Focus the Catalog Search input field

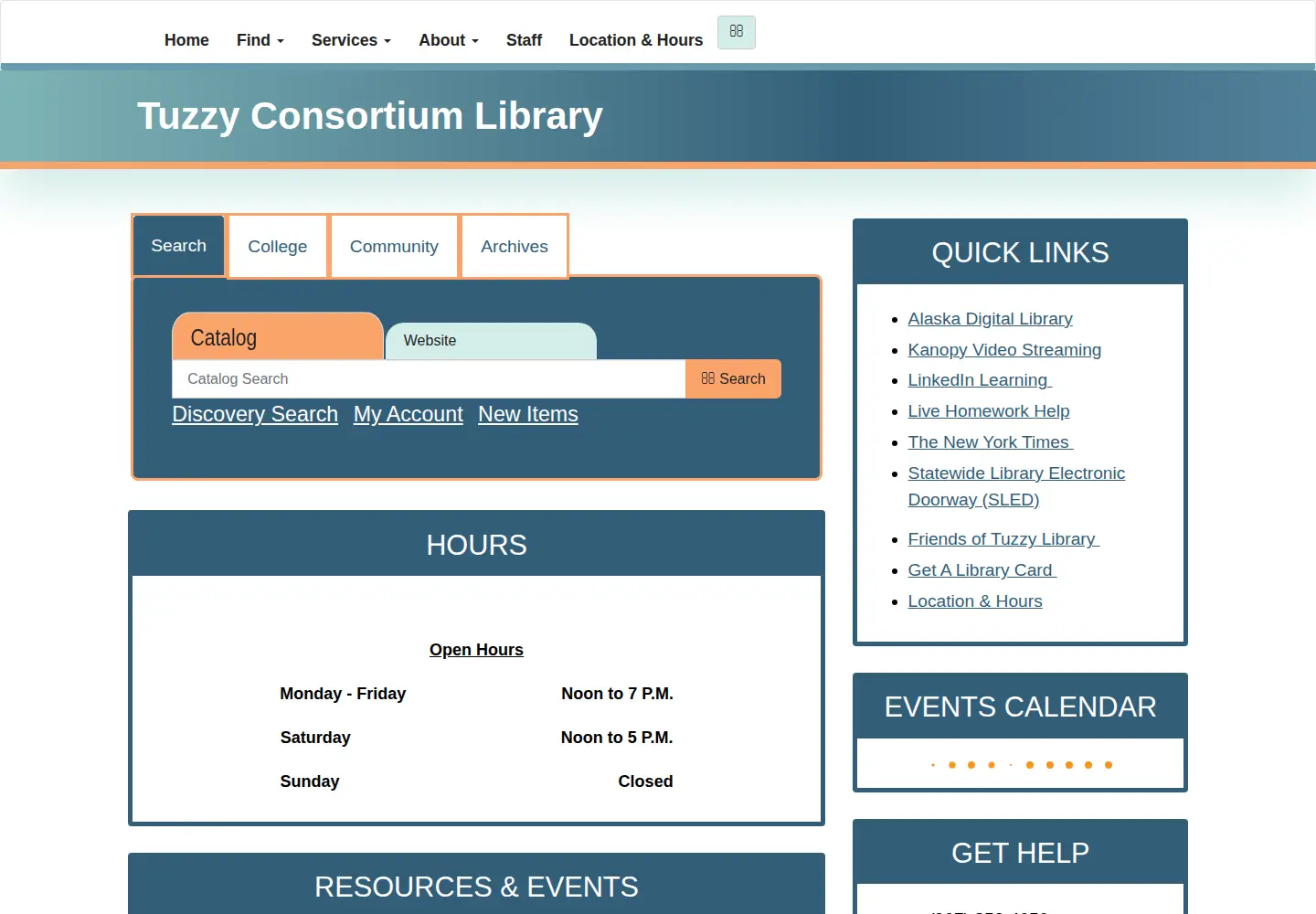[429, 378]
